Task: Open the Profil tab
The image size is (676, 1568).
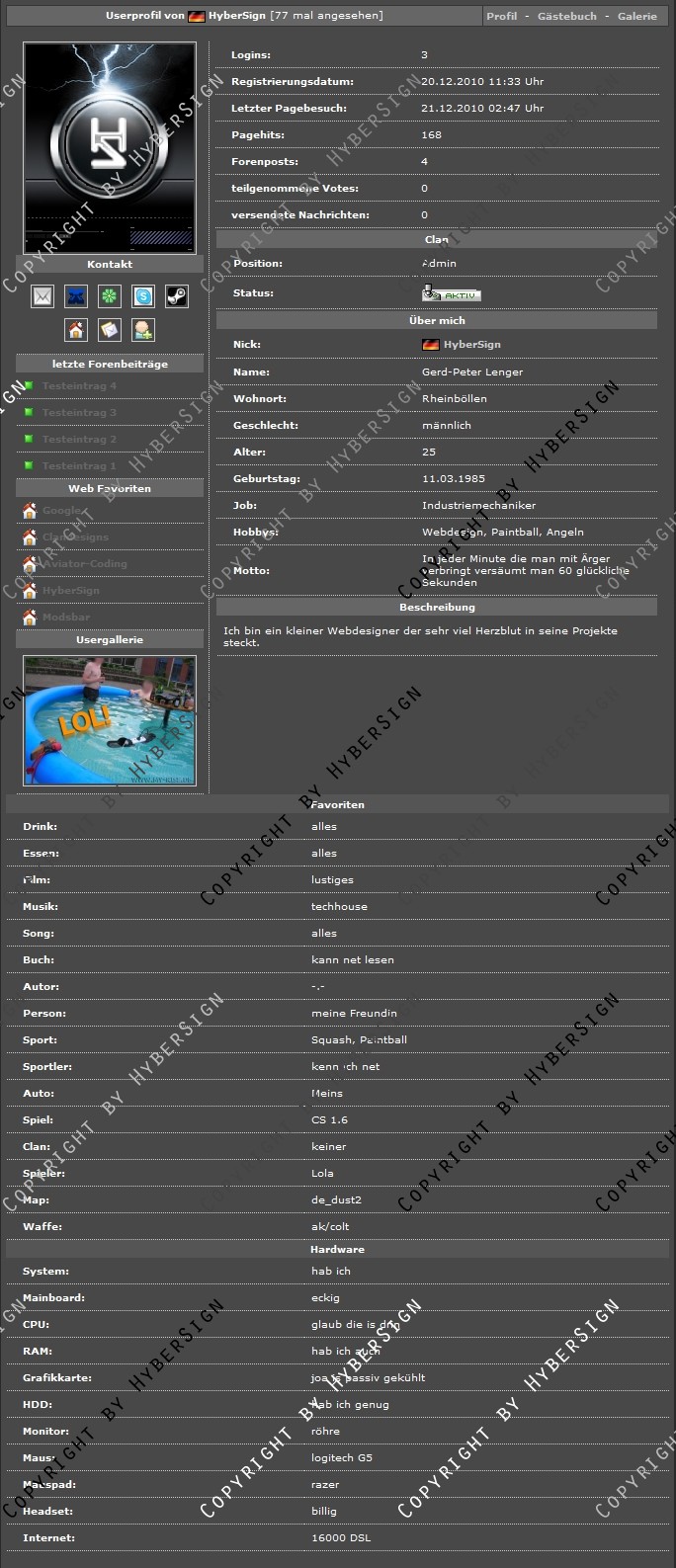Action: pos(501,16)
